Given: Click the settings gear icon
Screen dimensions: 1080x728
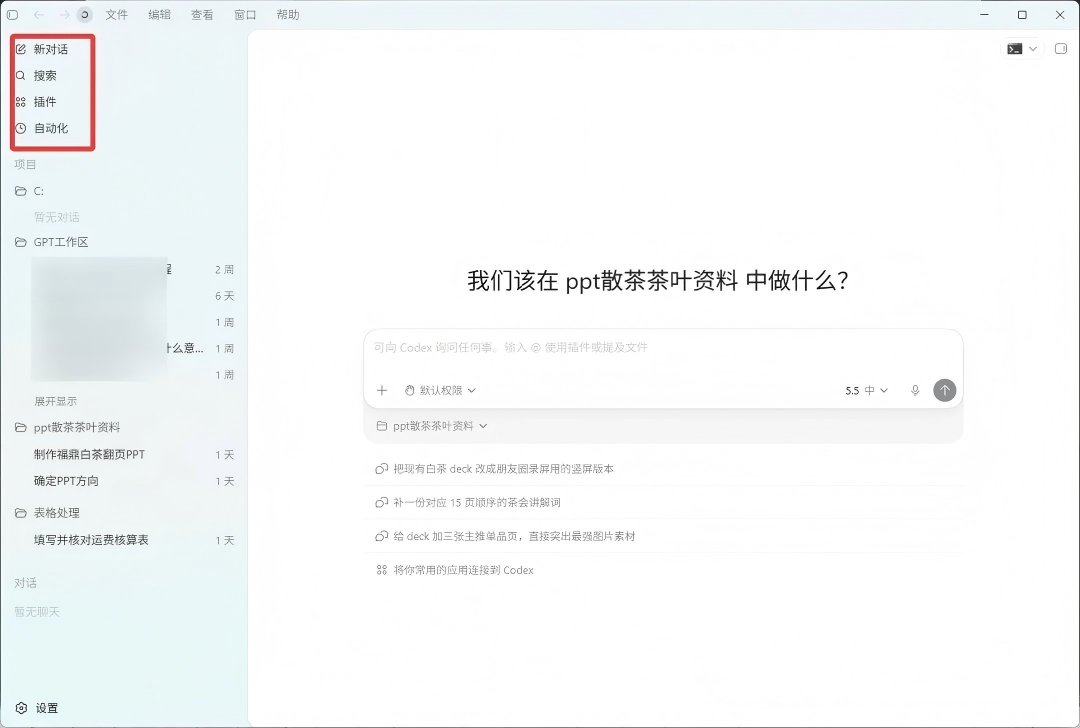Looking at the screenshot, I should 21,708.
